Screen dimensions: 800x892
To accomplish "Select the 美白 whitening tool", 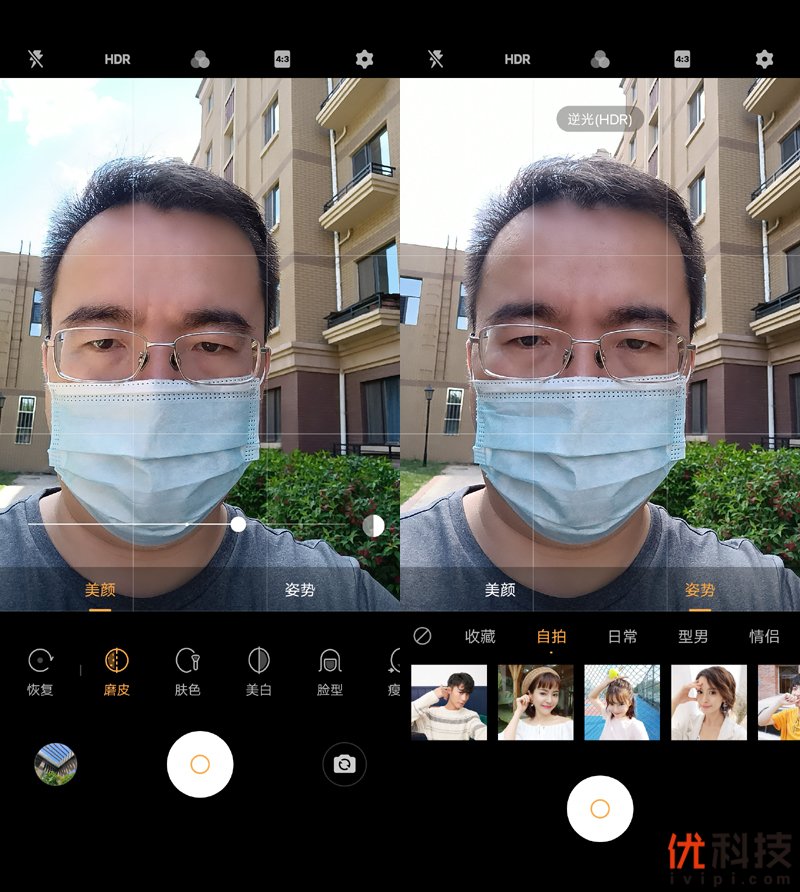I will tap(259, 671).
